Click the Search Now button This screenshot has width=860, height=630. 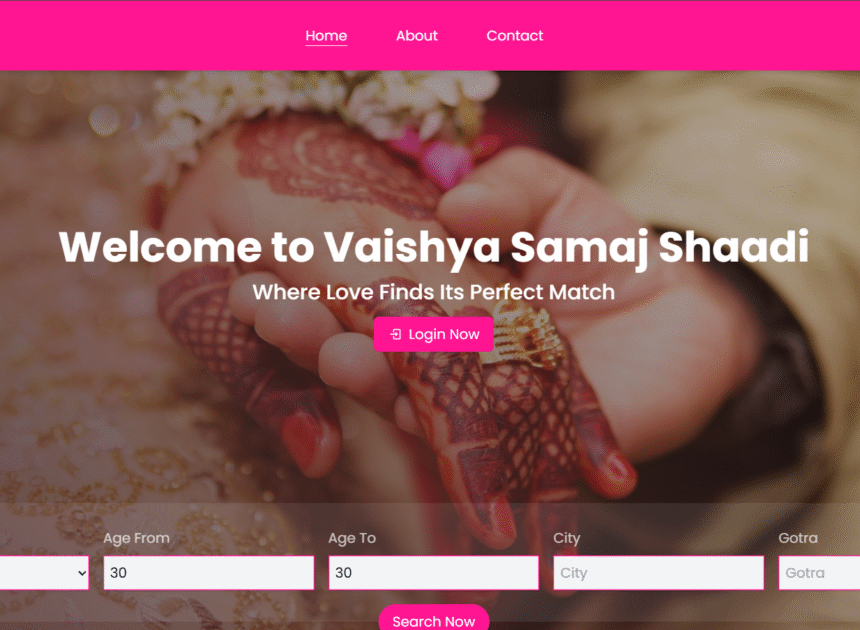tap(434, 619)
